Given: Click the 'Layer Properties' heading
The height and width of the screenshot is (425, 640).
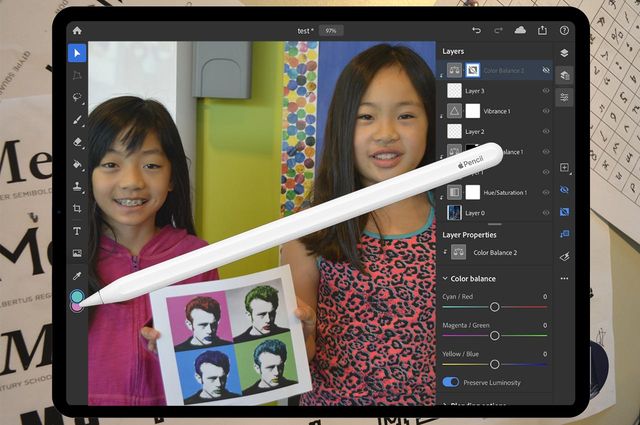Looking at the screenshot, I should pos(469,235).
